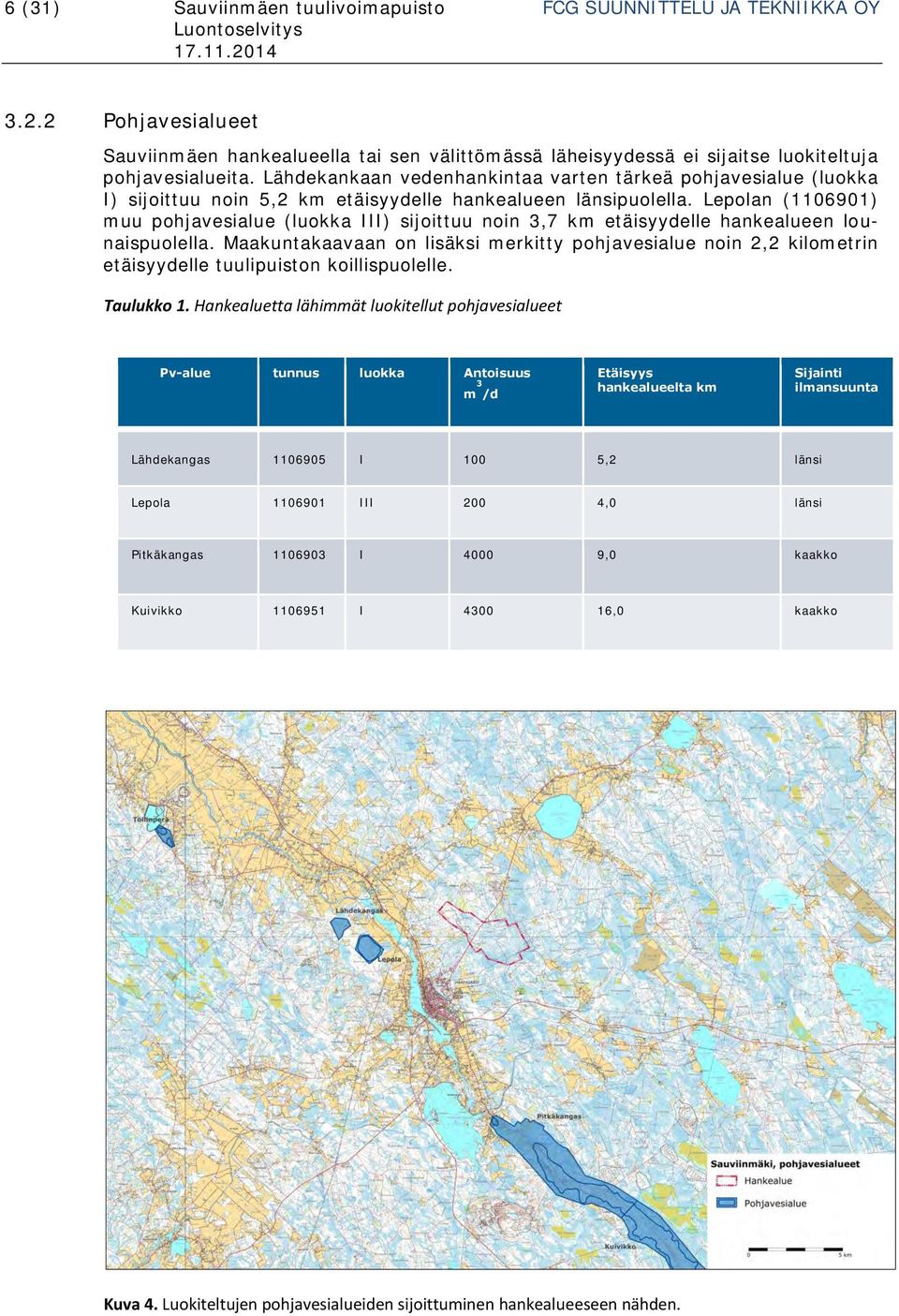
Task: Click the date "17.11.2014" in the header
Action: point(226,52)
